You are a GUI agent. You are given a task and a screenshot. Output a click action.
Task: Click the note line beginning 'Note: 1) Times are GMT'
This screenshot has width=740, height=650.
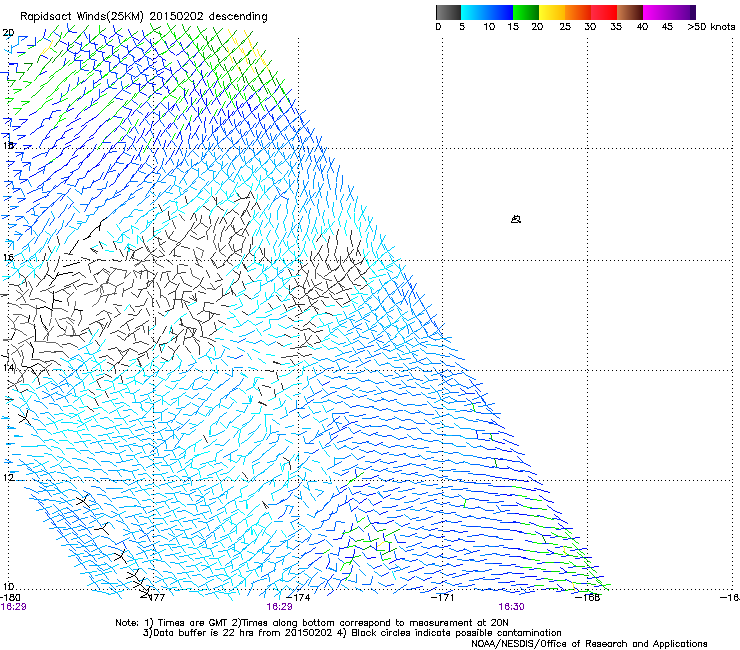pyautogui.click(x=312, y=623)
